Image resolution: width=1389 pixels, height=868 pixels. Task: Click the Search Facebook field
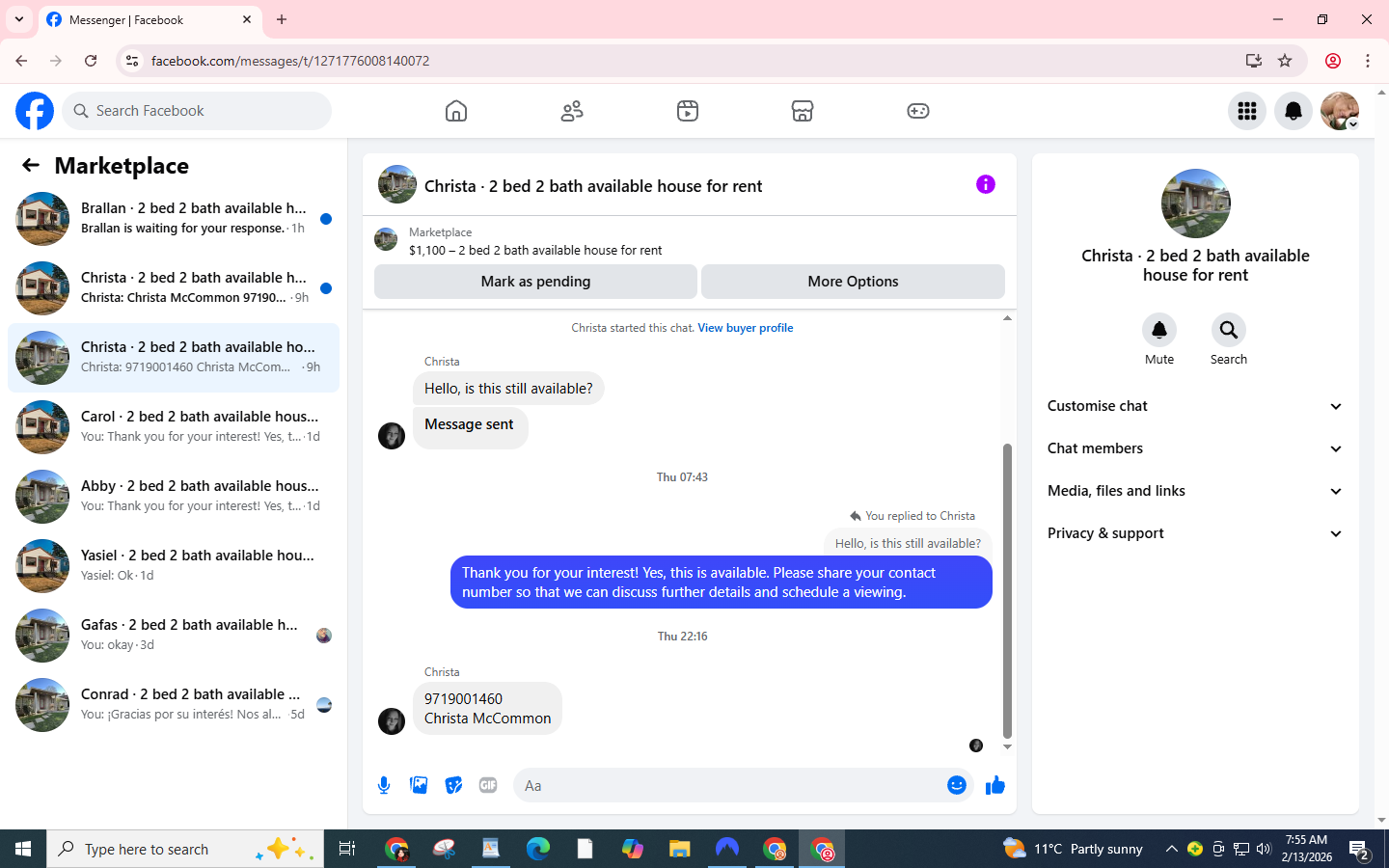(x=197, y=111)
